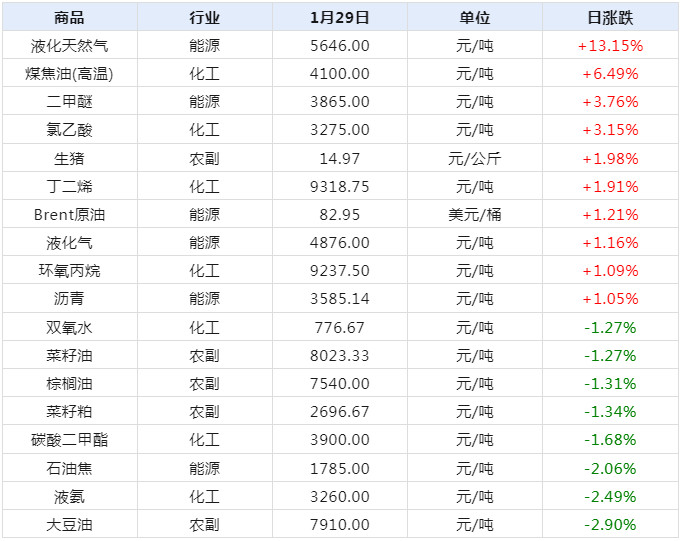The width and height of the screenshot is (682, 541).
Task: Open the 氯乙酸 commodity link
Action: [69, 129]
